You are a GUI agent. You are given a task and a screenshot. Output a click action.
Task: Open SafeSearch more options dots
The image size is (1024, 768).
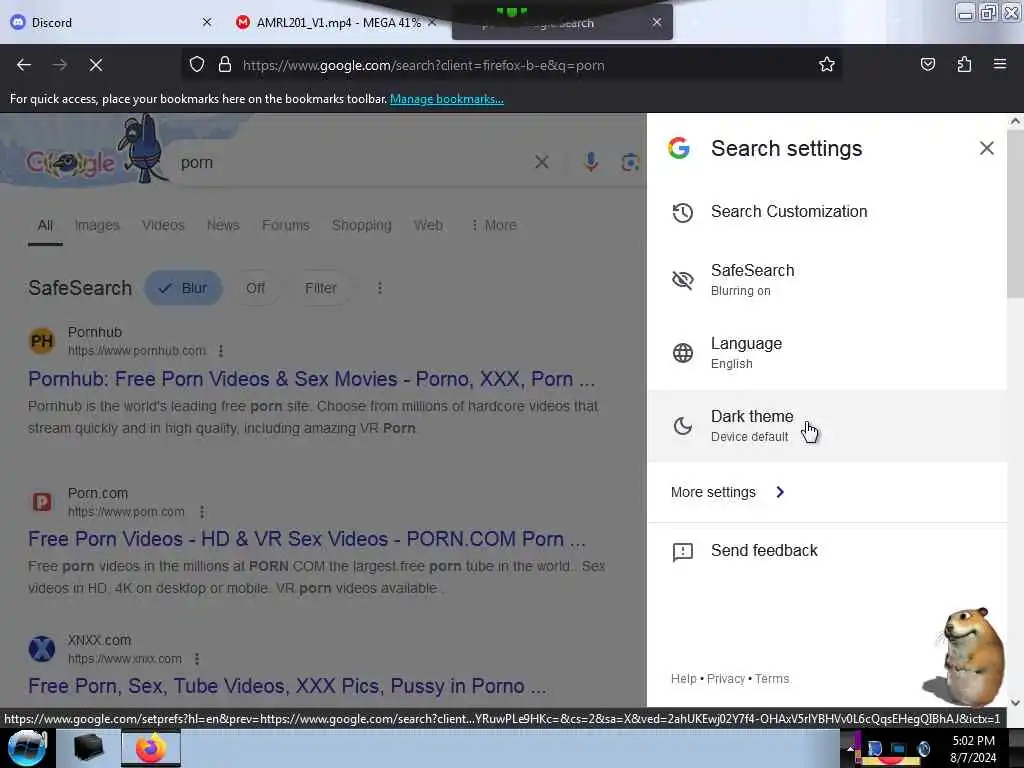379,288
